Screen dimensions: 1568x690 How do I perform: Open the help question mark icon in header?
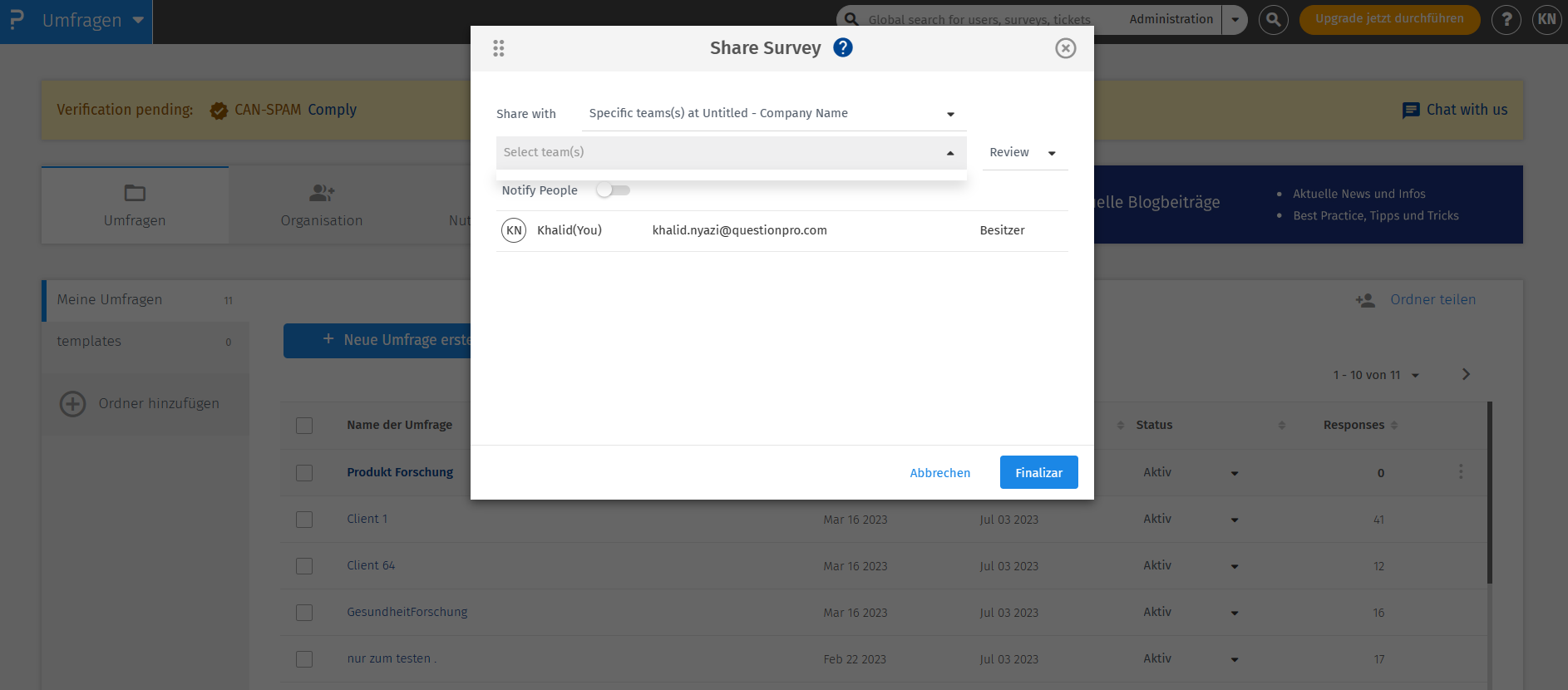pyautogui.click(x=1506, y=19)
